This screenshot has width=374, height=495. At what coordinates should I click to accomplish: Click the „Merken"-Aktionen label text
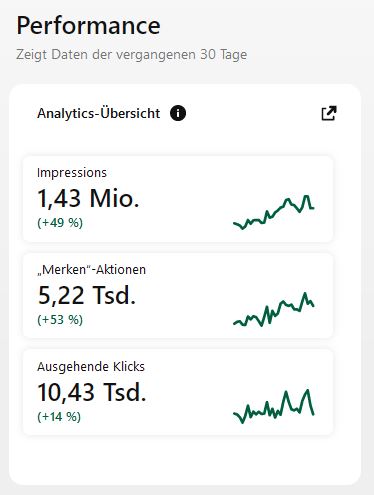pyautogui.click(x=91, y=270)
